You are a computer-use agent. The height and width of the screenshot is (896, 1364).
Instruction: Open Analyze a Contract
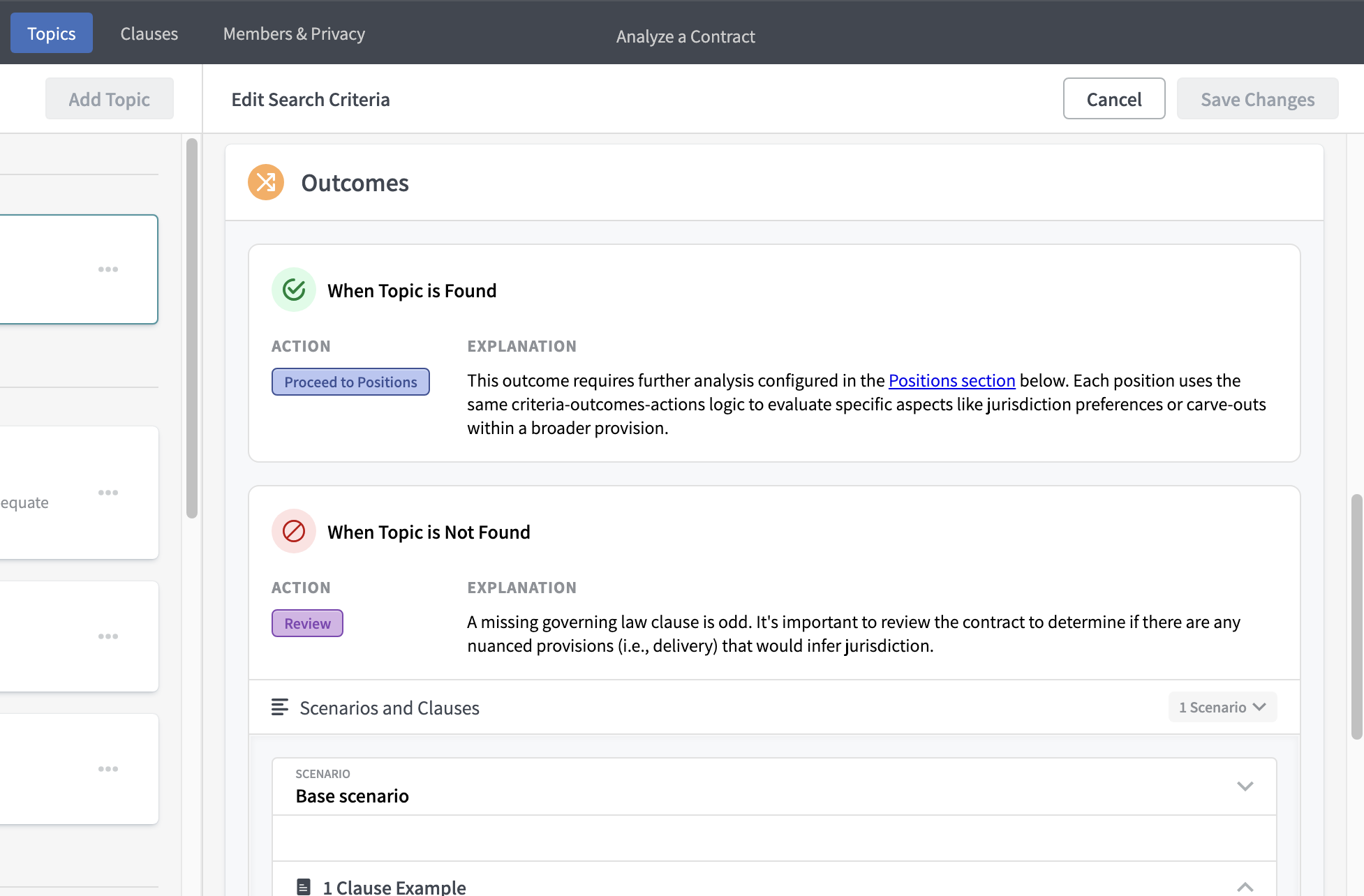(x=685, y=36)
